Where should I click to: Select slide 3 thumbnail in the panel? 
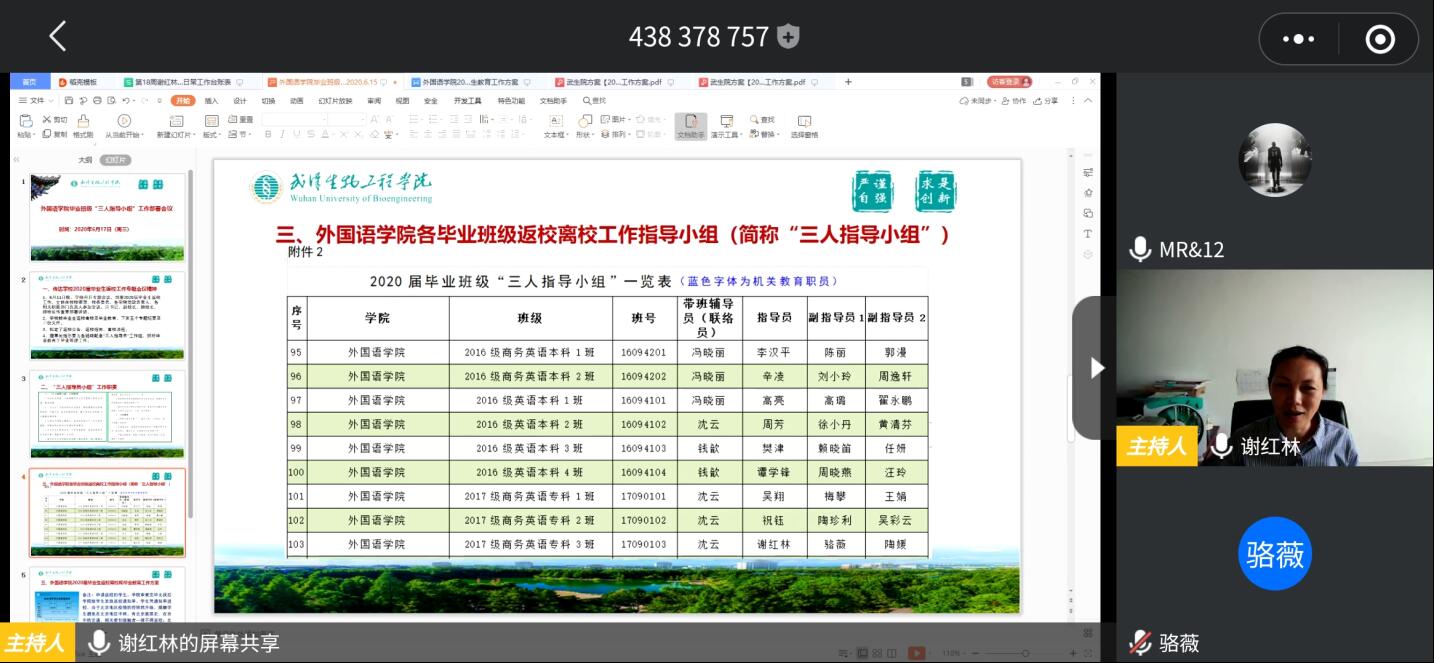click(x=106, y=410)
